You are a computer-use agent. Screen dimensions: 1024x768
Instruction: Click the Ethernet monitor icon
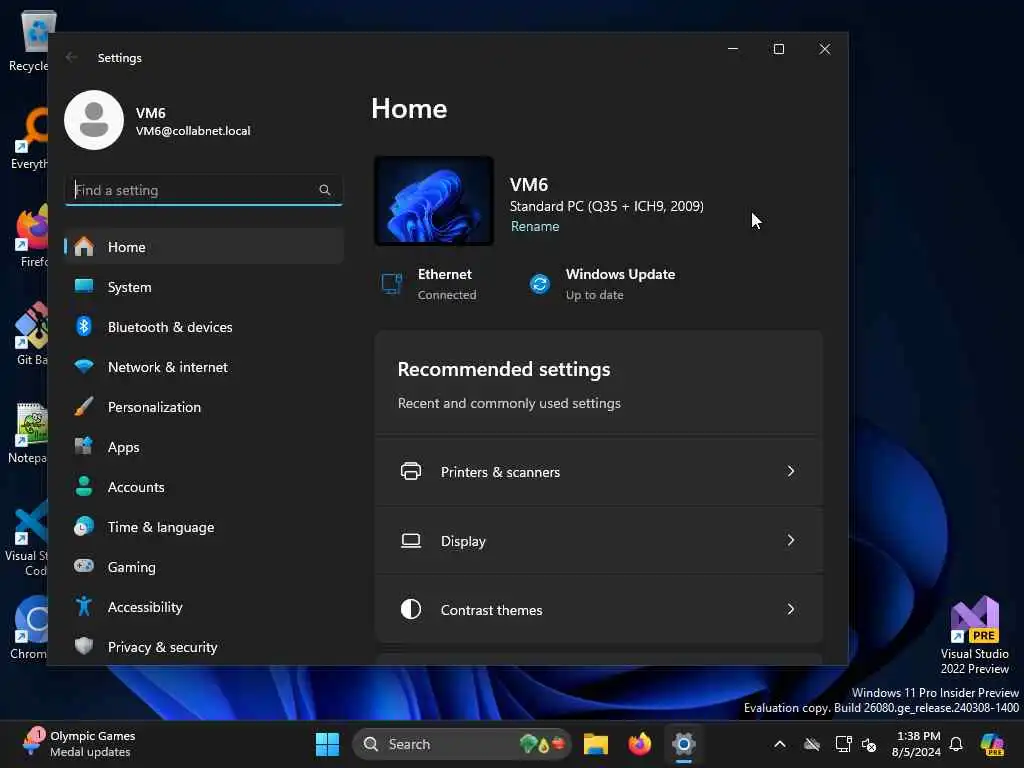point(392,284)
